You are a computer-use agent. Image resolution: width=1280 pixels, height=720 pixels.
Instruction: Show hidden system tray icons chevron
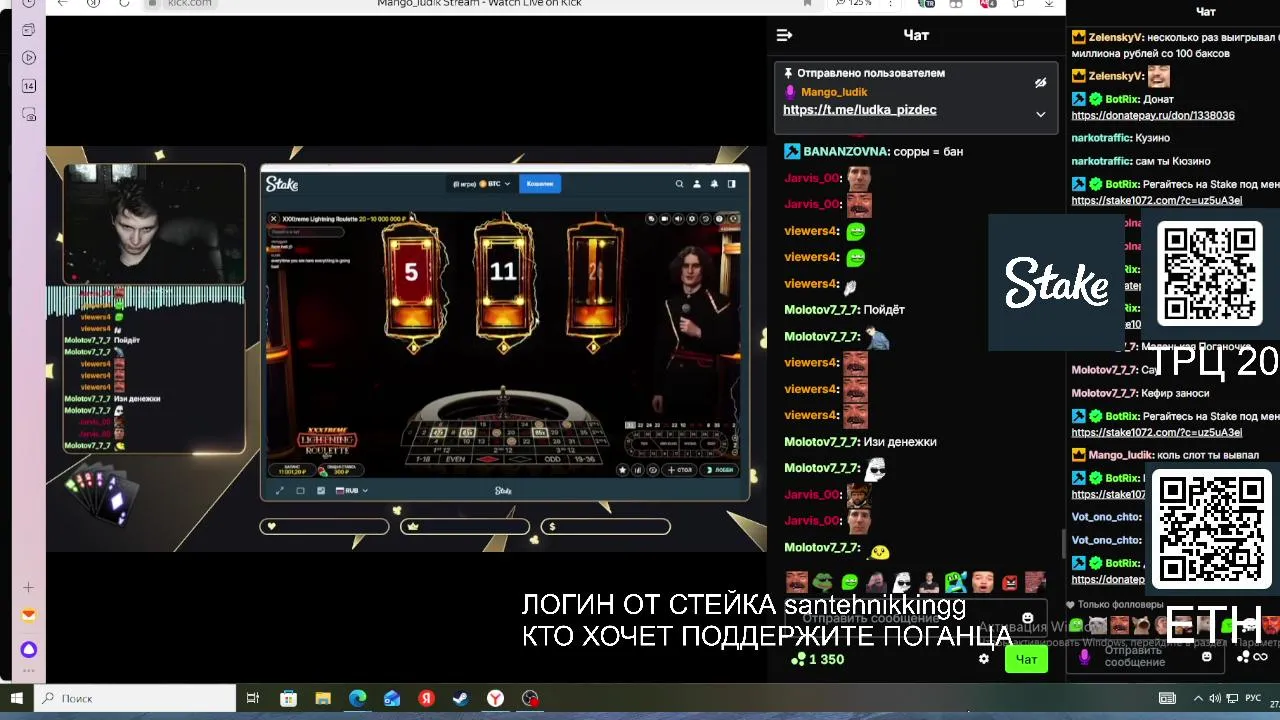coord(1198,698)
